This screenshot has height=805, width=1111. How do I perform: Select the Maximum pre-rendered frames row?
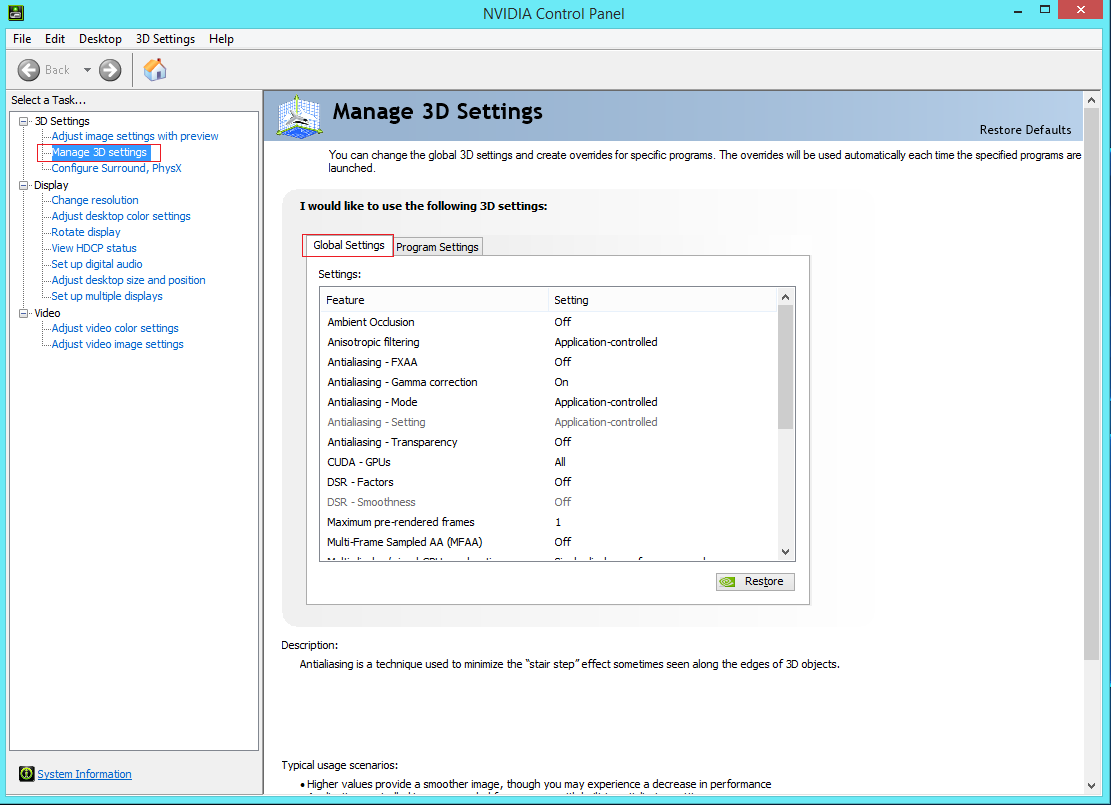549,522
